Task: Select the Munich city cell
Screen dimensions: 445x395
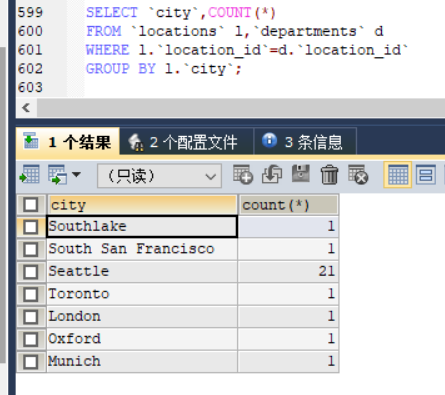Action: 142,361
